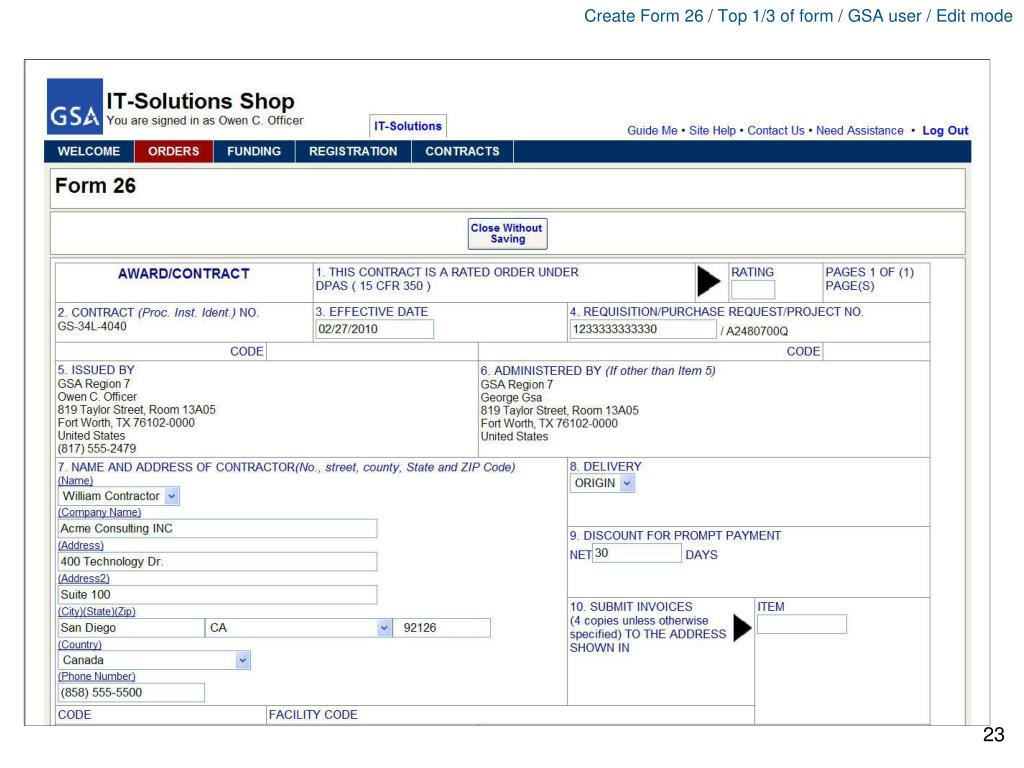The image size is (1024, 768).
Task: Edit the Zip field 92126
Action: coord(441,628)
